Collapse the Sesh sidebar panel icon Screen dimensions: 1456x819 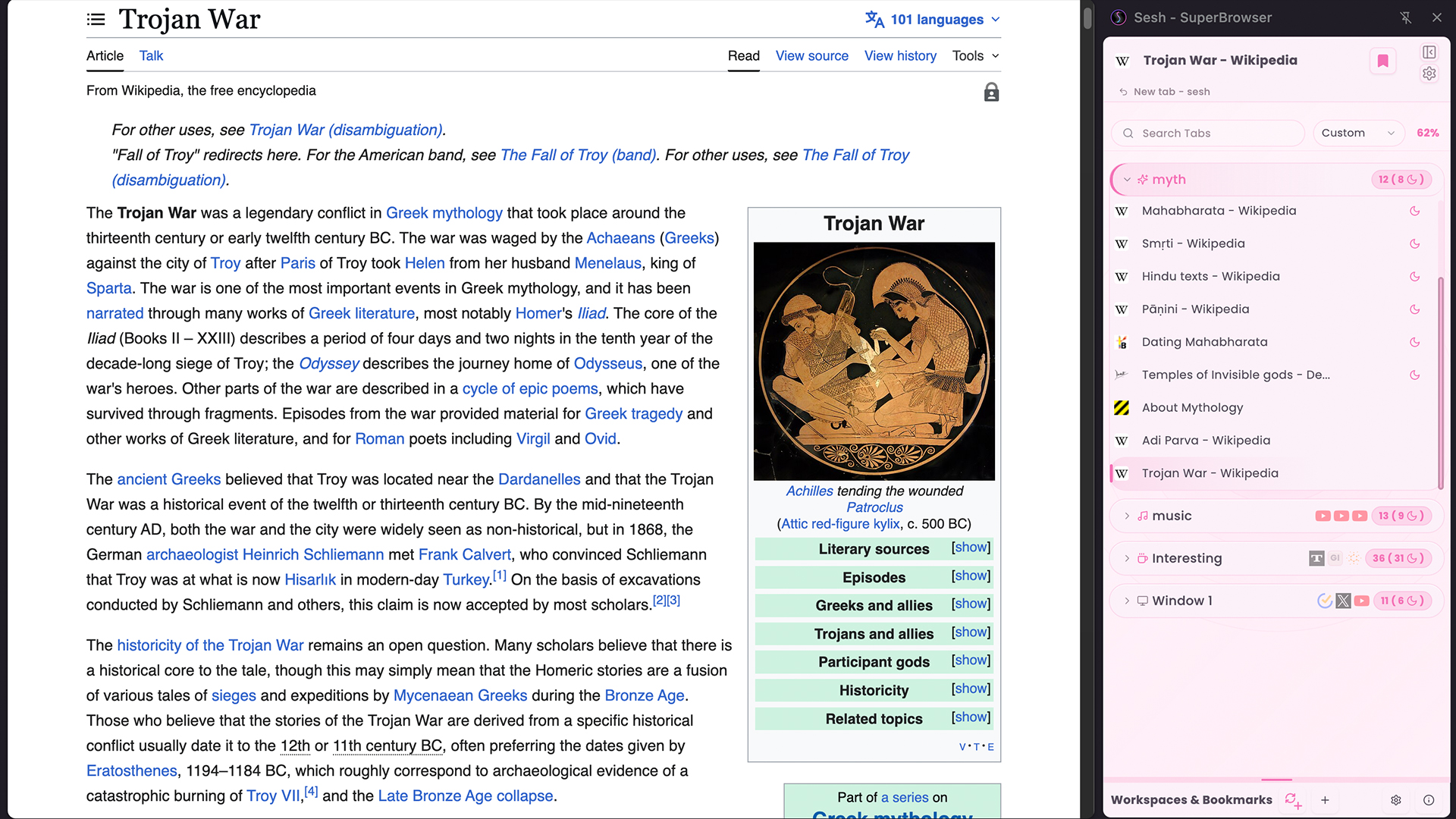(x=1429, y=52)
